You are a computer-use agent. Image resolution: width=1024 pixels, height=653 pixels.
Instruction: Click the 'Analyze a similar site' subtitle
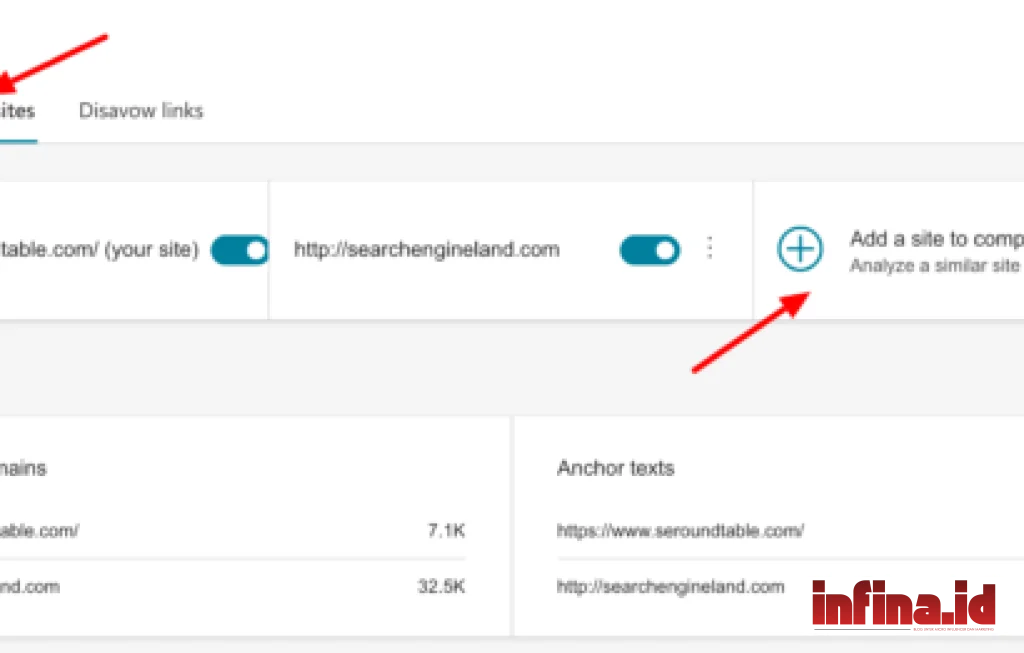tap(935, 266)
